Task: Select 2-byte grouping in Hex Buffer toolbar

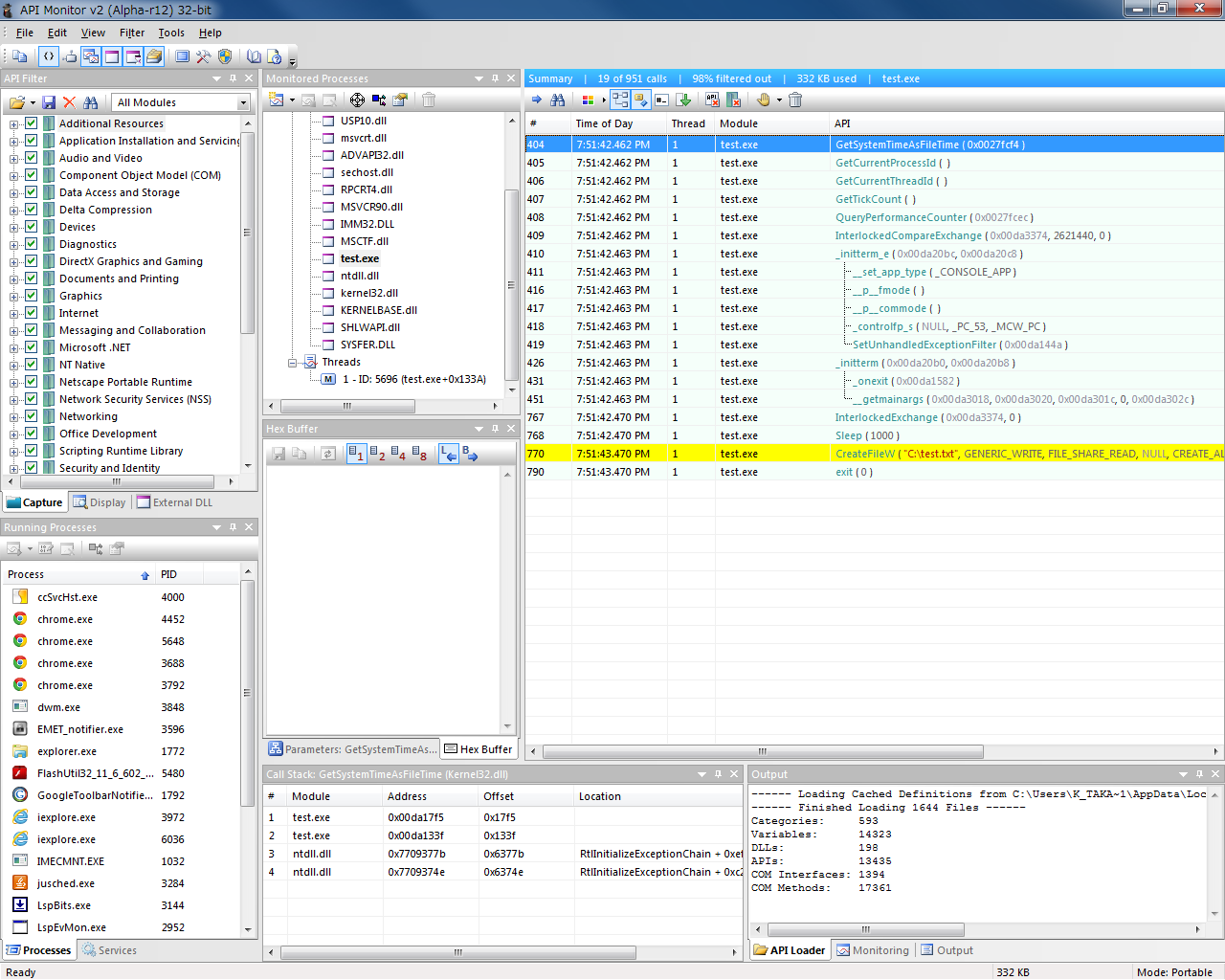Action: coord(377,454)
